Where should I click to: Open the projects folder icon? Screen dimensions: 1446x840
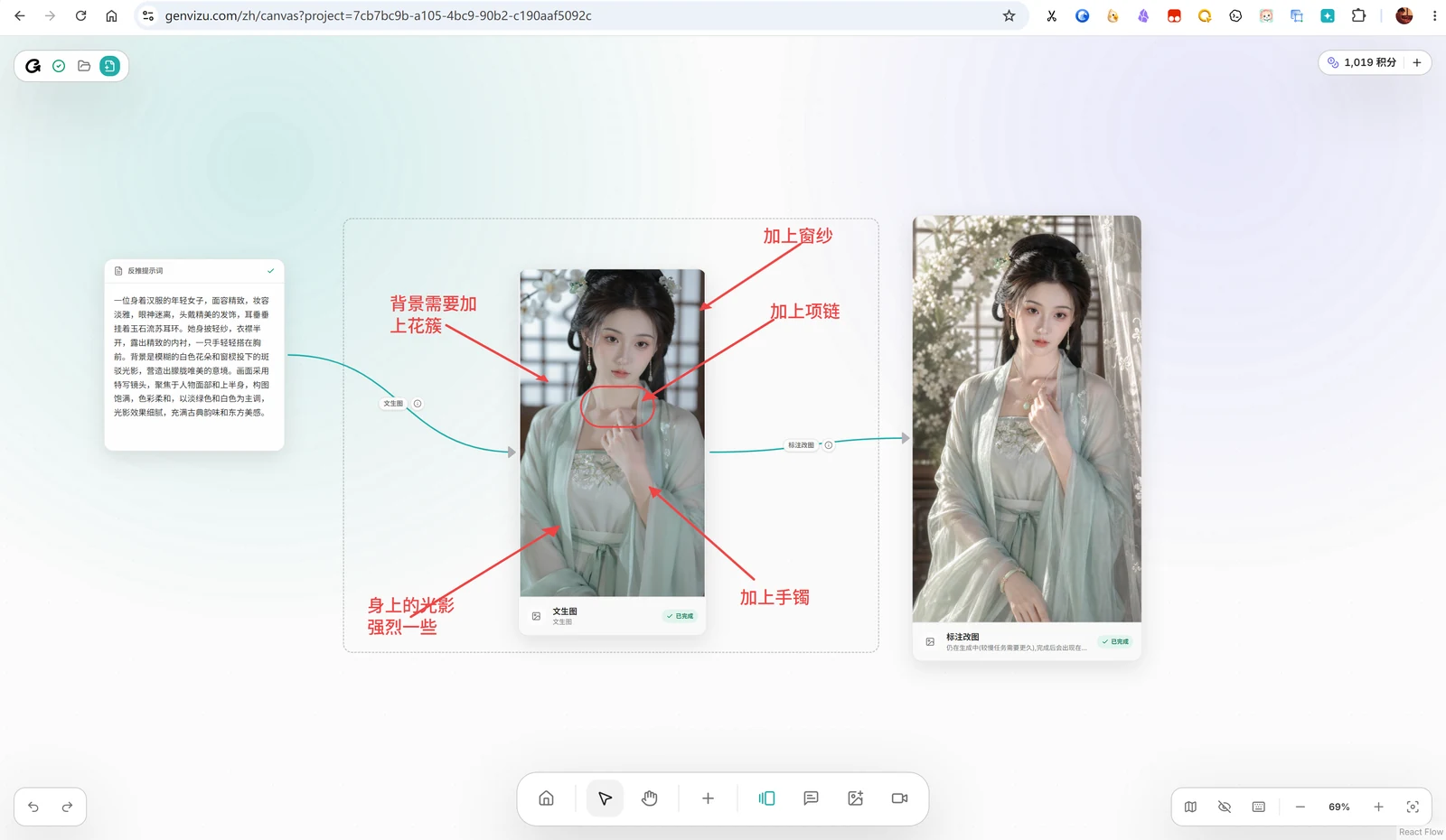point(84,66)
